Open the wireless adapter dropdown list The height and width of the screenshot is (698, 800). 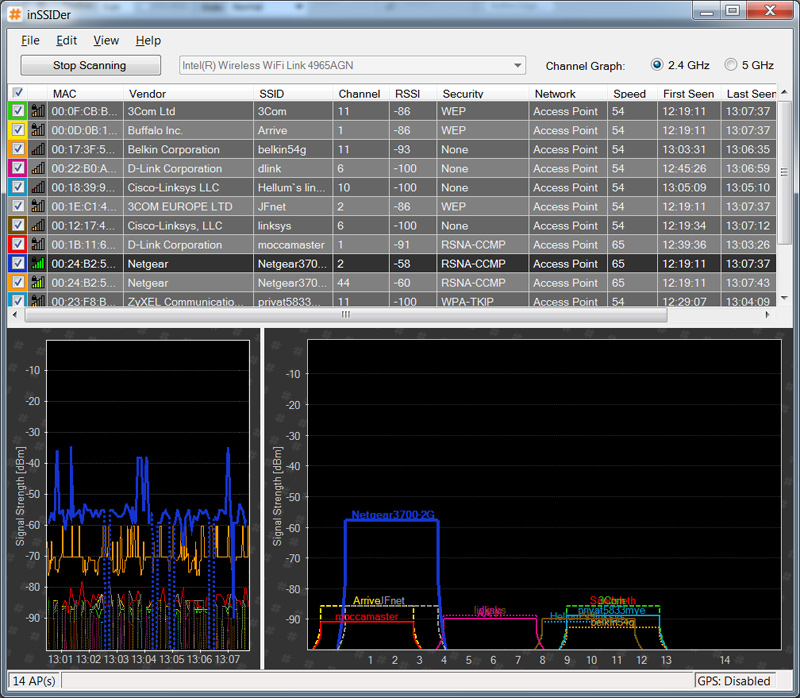coord(517,66)
